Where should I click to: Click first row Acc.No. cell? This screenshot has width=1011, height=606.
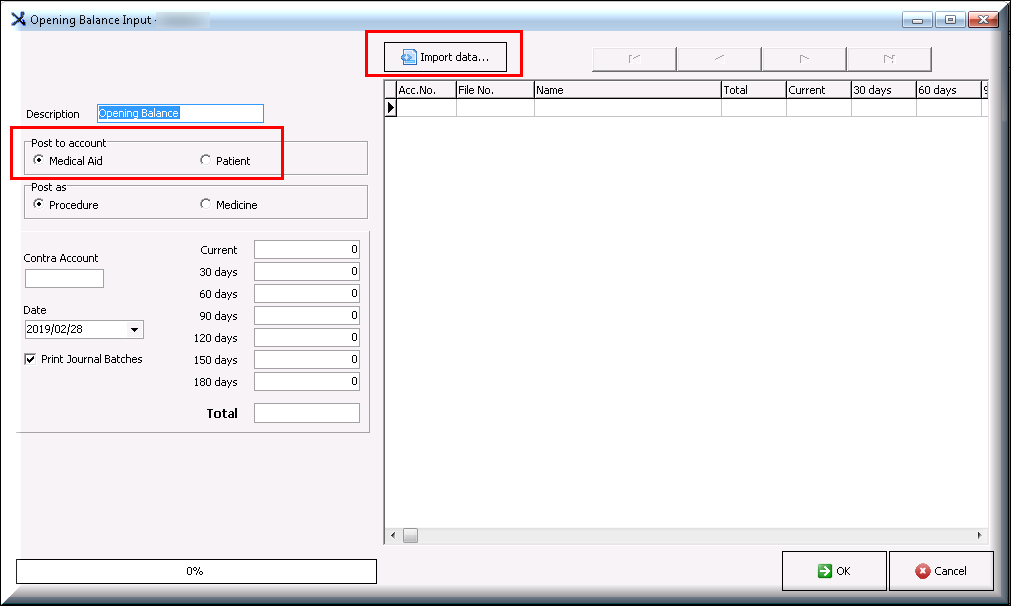click(426, 108)
